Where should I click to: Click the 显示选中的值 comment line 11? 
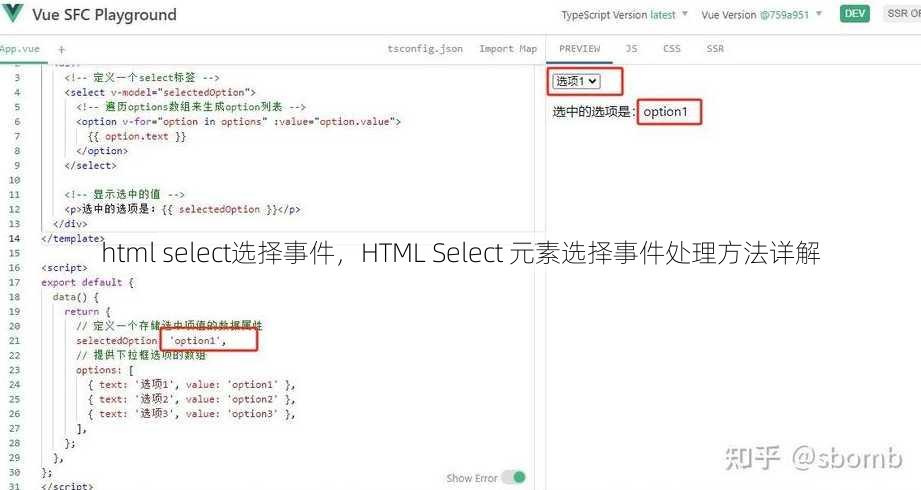124,194
